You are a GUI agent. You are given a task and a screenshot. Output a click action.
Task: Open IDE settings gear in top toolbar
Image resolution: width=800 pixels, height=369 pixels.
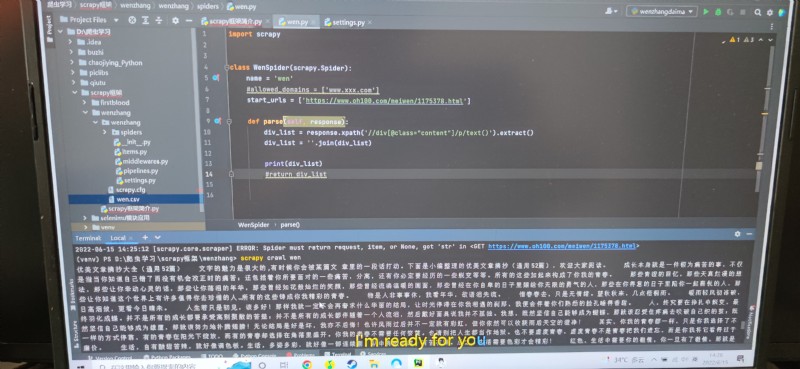769,12
